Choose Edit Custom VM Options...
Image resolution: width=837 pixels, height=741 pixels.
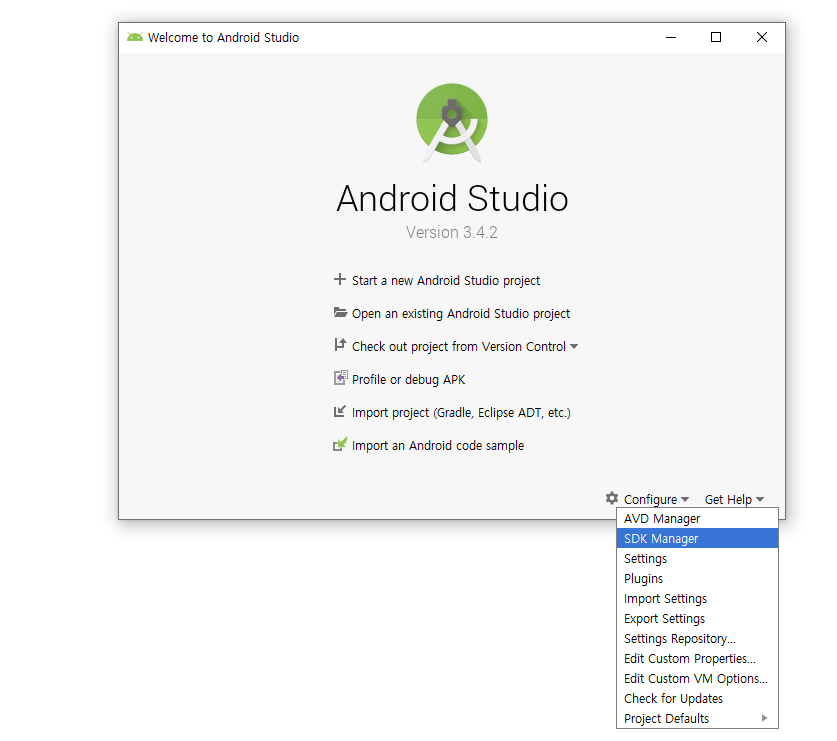coord(697,679)
